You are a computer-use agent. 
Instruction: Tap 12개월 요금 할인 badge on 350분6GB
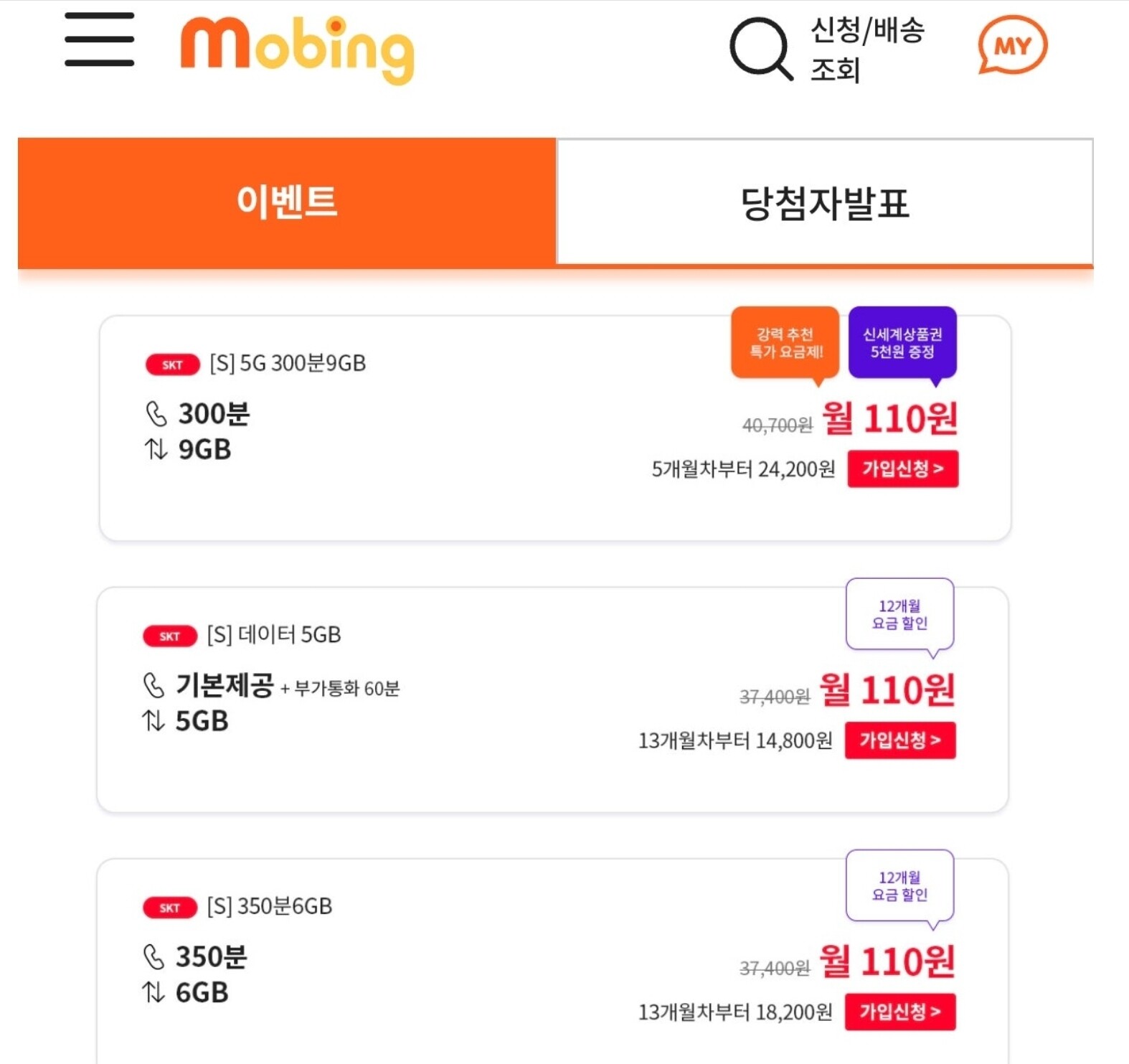(x=900, y=888)
